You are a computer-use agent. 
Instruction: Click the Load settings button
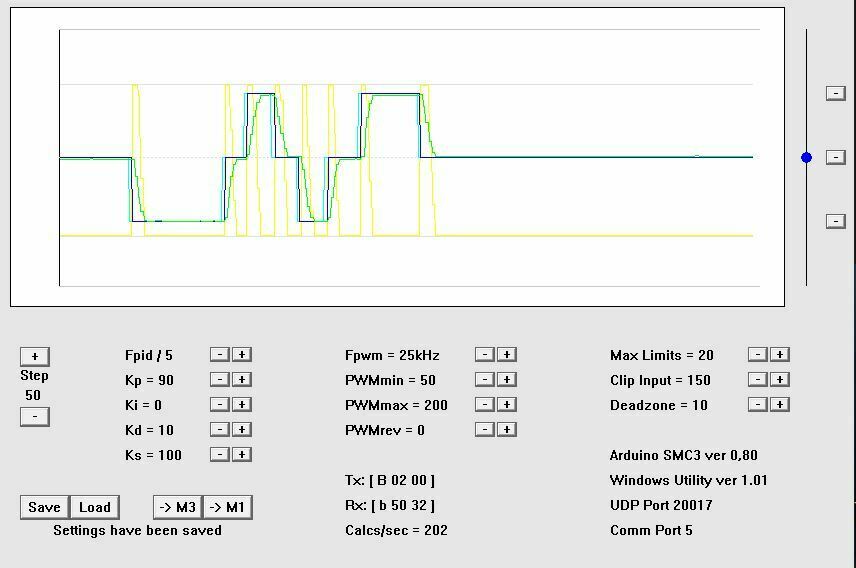(95, 507)
